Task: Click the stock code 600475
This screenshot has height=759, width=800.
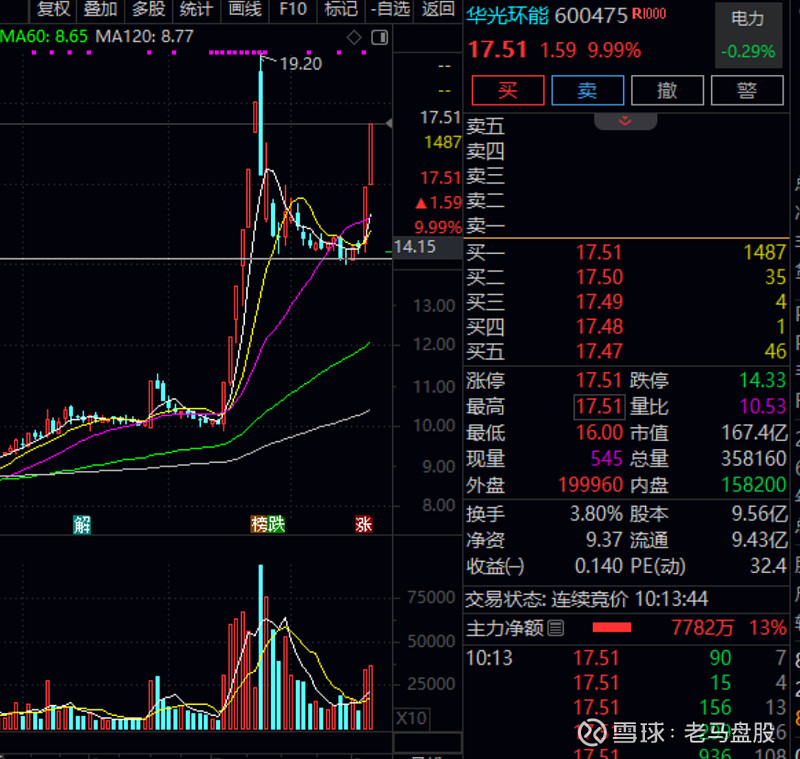Action: point(591,16)
